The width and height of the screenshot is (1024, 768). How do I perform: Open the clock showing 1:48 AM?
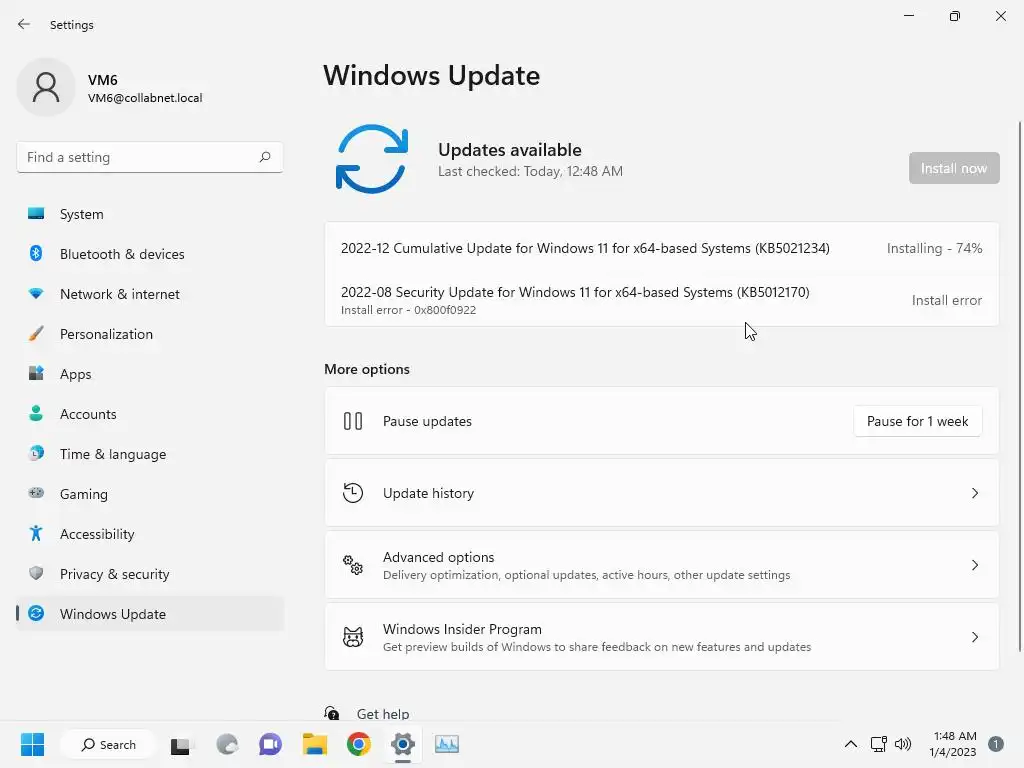(x=953, y=744)
